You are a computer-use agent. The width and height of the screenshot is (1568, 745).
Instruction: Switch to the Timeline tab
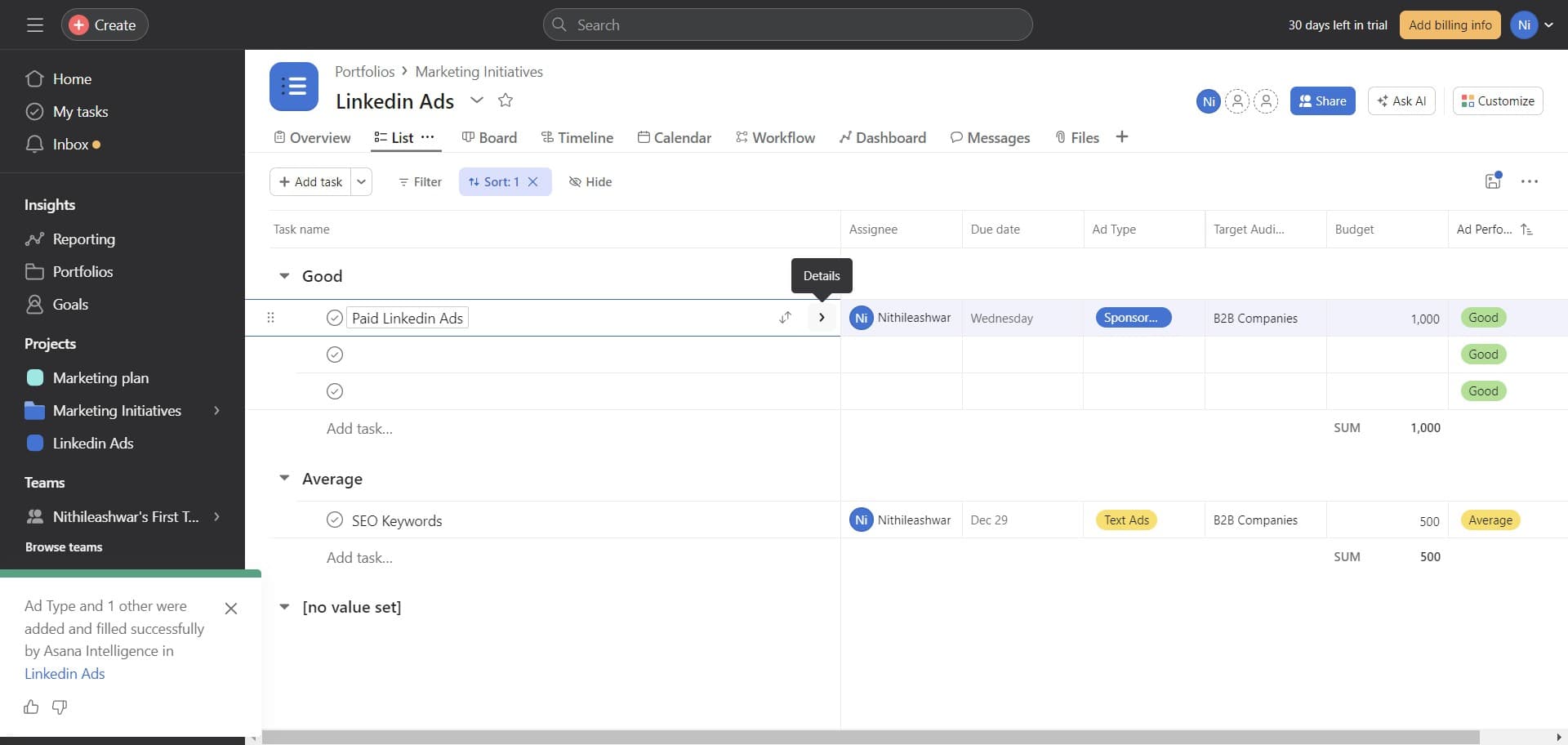click(x=577, y=137)
